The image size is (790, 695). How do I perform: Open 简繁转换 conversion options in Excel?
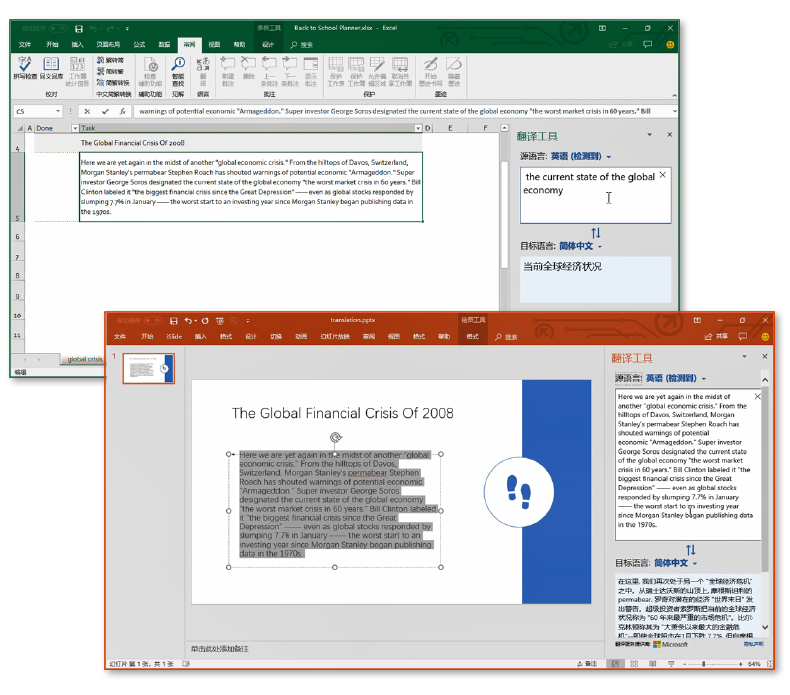pos(113,82)
